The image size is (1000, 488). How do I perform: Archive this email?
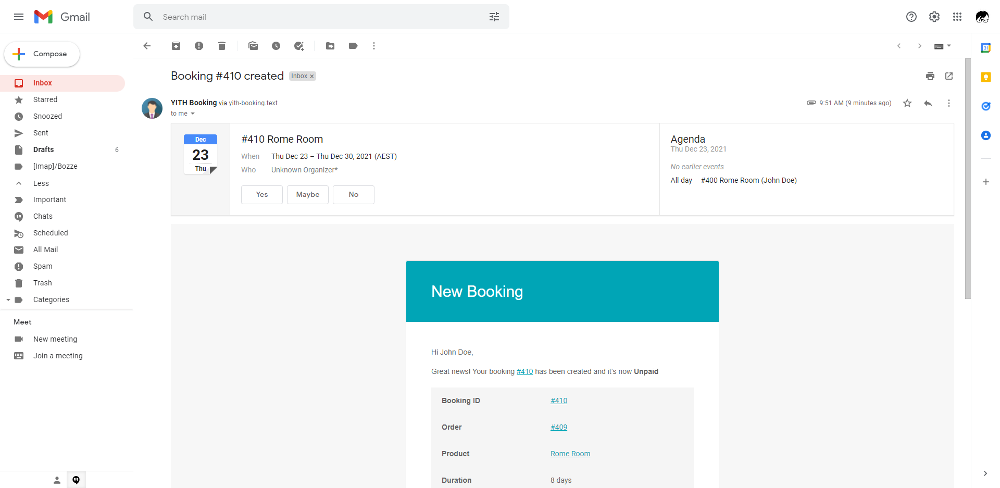coord(176,46)
